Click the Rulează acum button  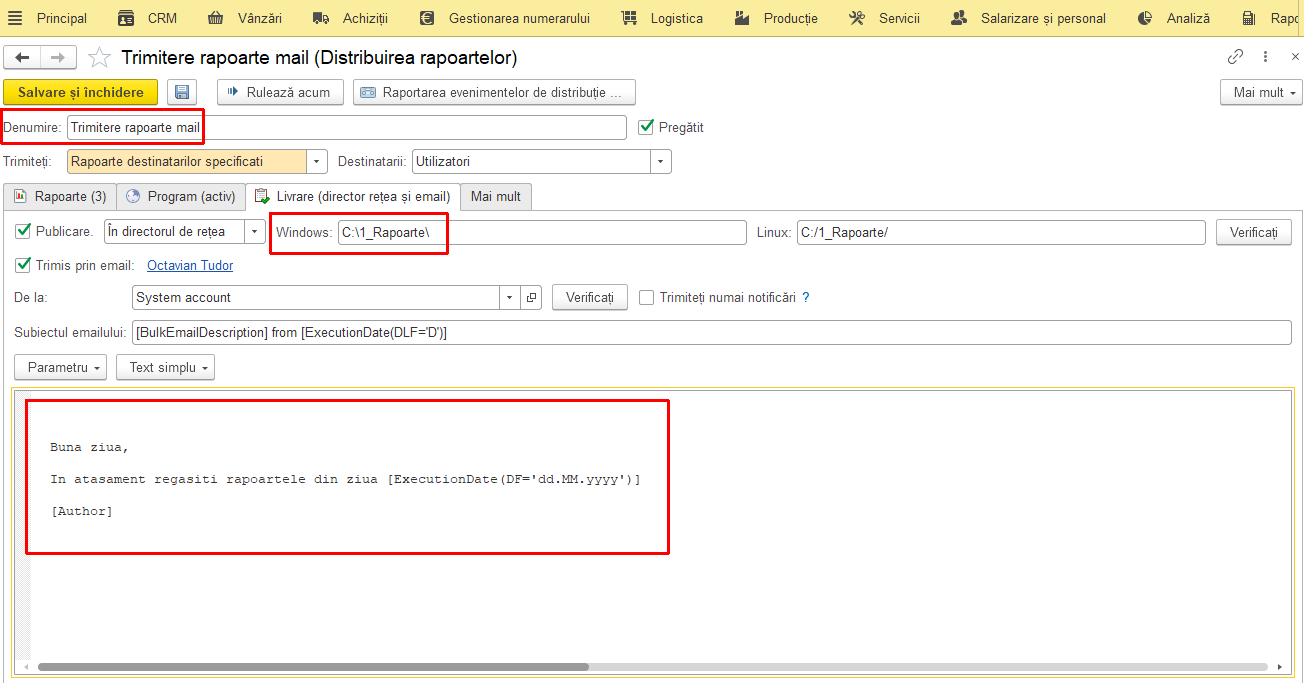pos(281,92)
